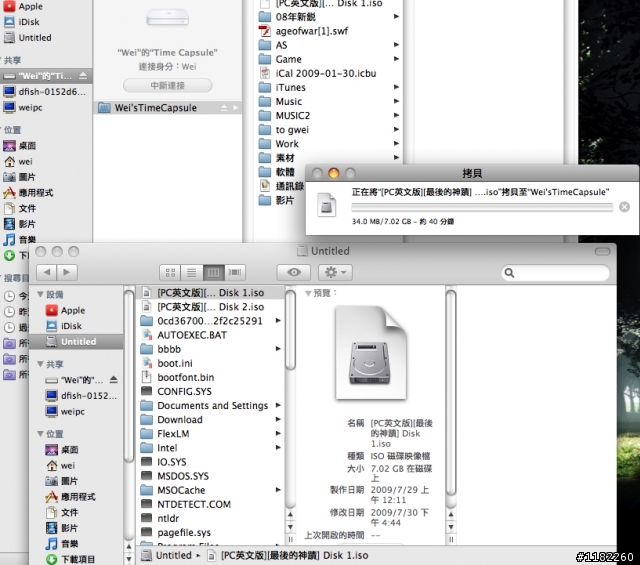Viewport: 640px width, 565px height.
Task: Expand the Music folder arrow in back window
Action: [x=396, y=101]
